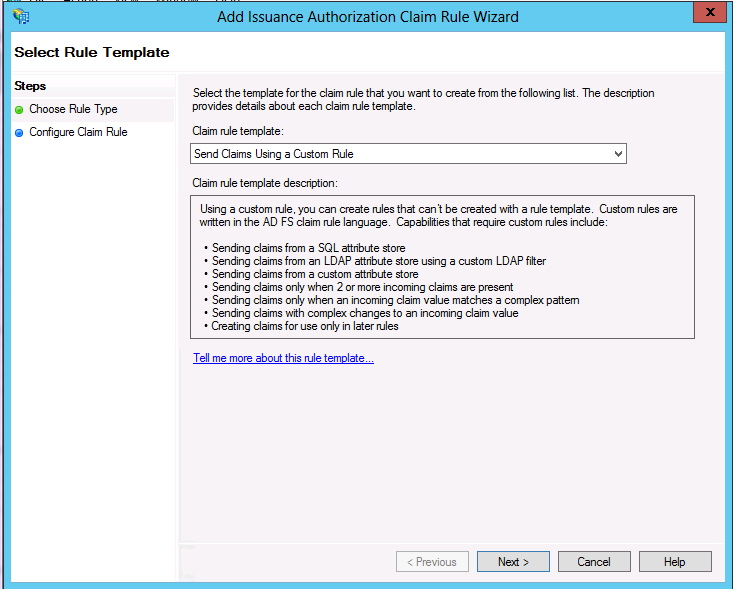Click the Claim rule template description label

point(265,183)
